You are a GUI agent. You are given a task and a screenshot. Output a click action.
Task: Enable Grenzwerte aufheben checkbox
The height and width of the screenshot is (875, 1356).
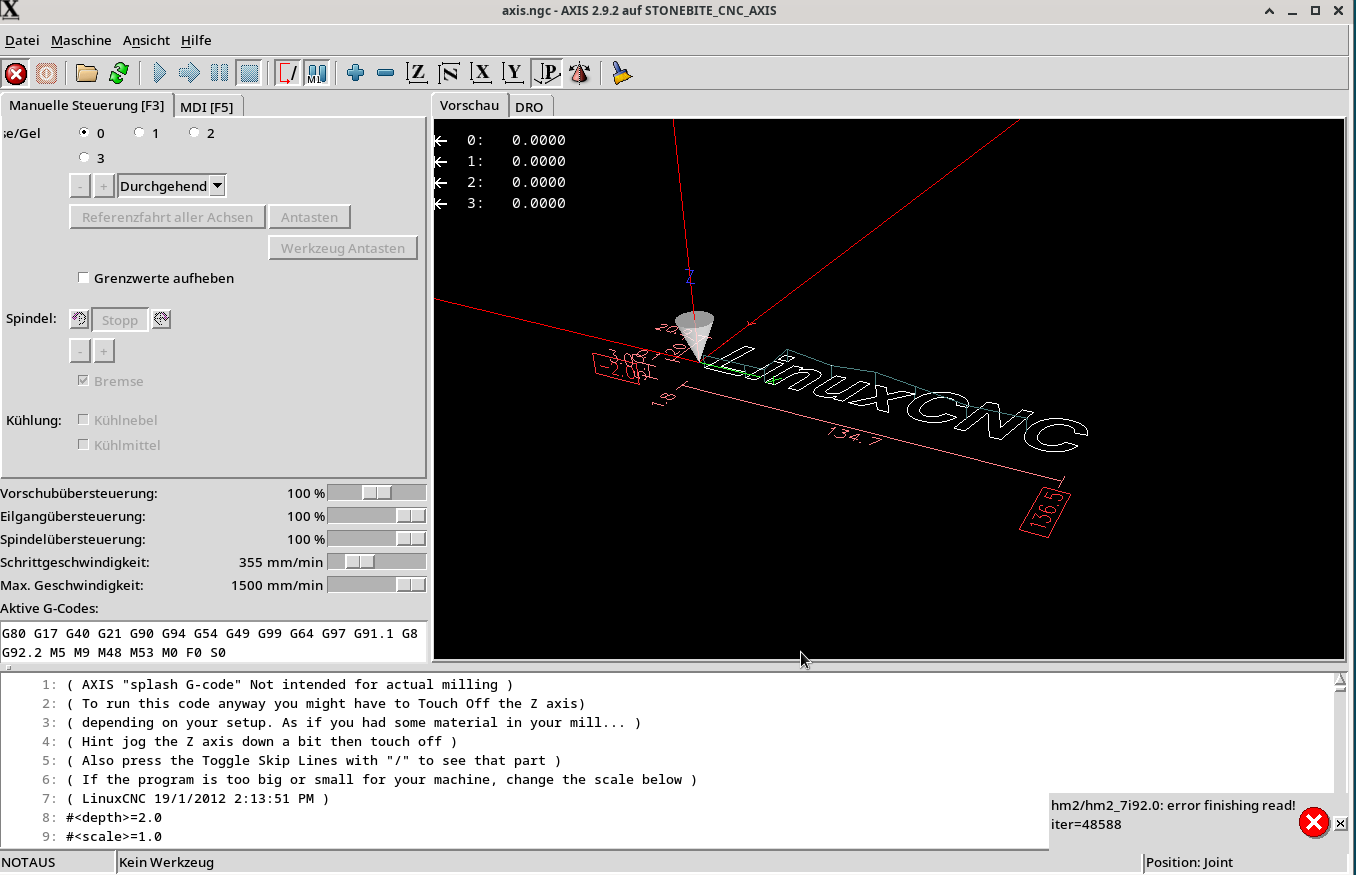(x=84, y=278)
